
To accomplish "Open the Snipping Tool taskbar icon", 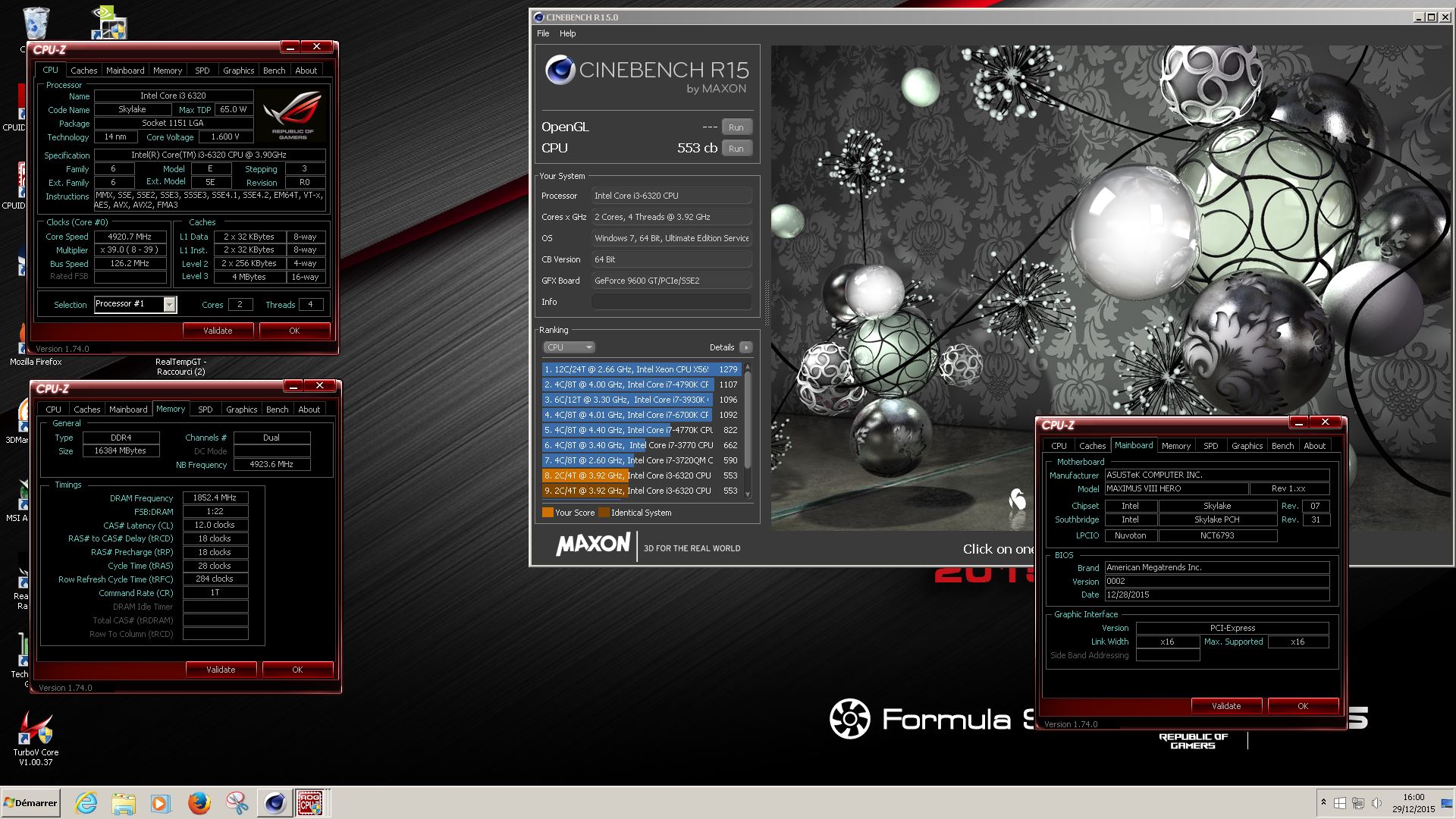I will pyautogui.click(x=237, y=803).
